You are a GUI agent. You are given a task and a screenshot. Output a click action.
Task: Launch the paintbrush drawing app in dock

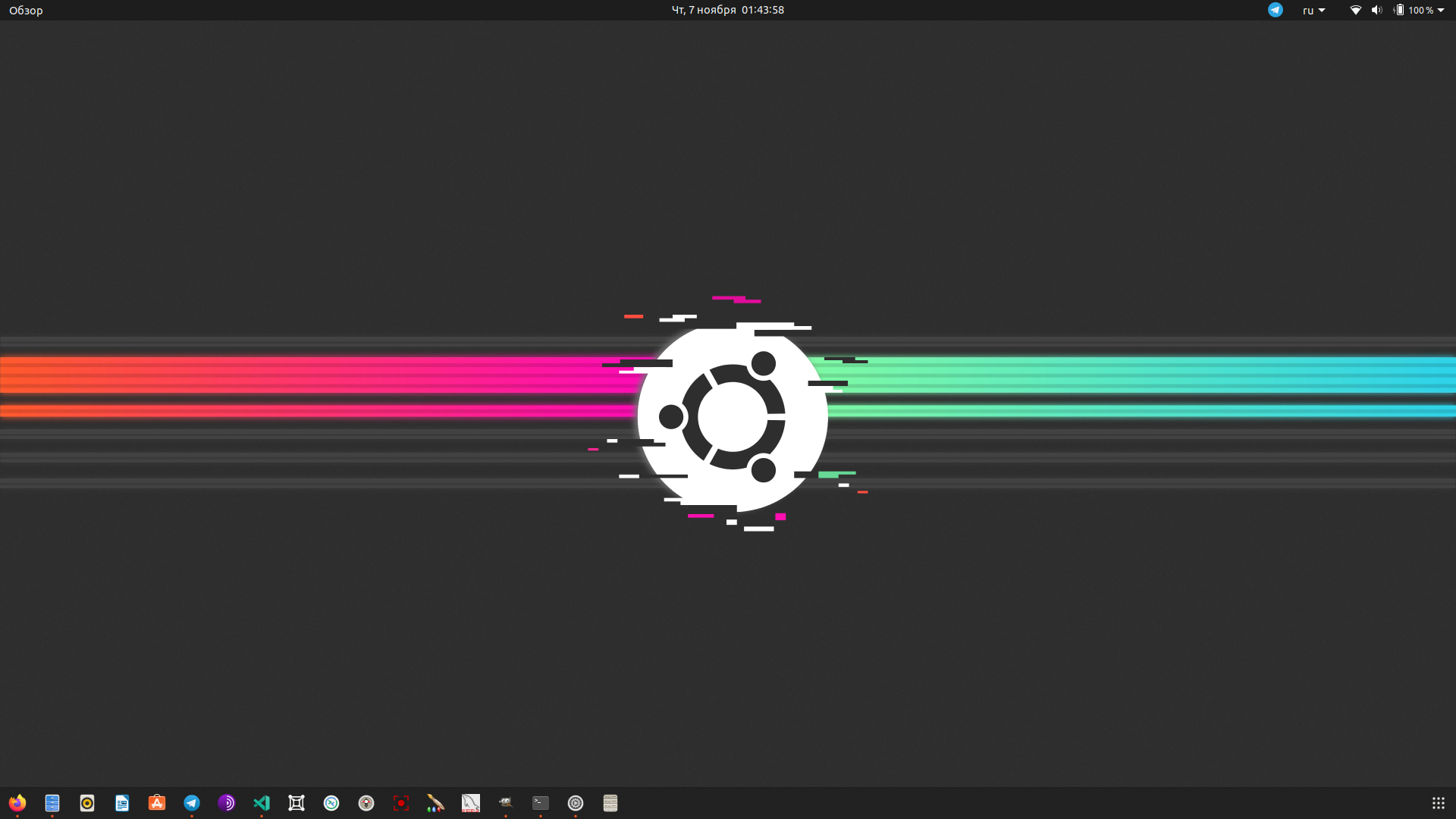[x=436, y=803]
